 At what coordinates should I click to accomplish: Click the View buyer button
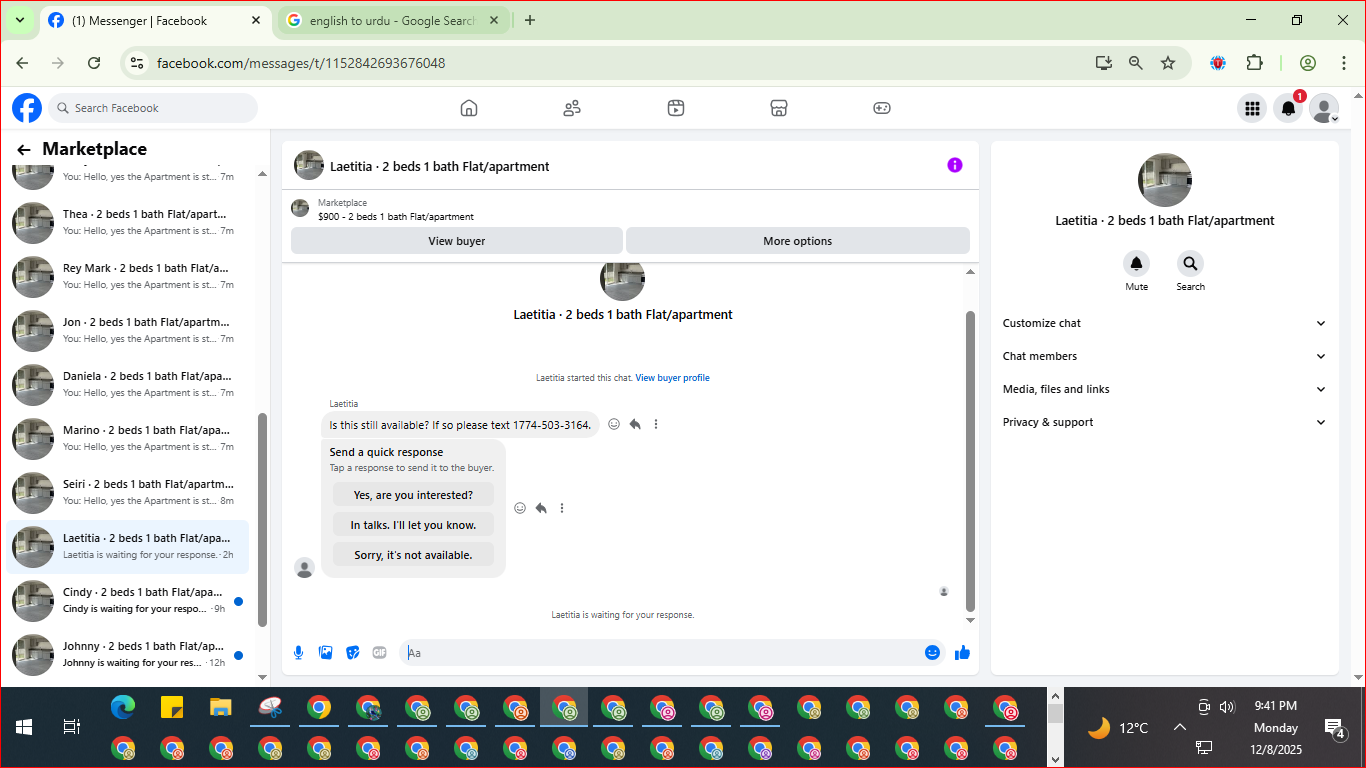[457, 241]
